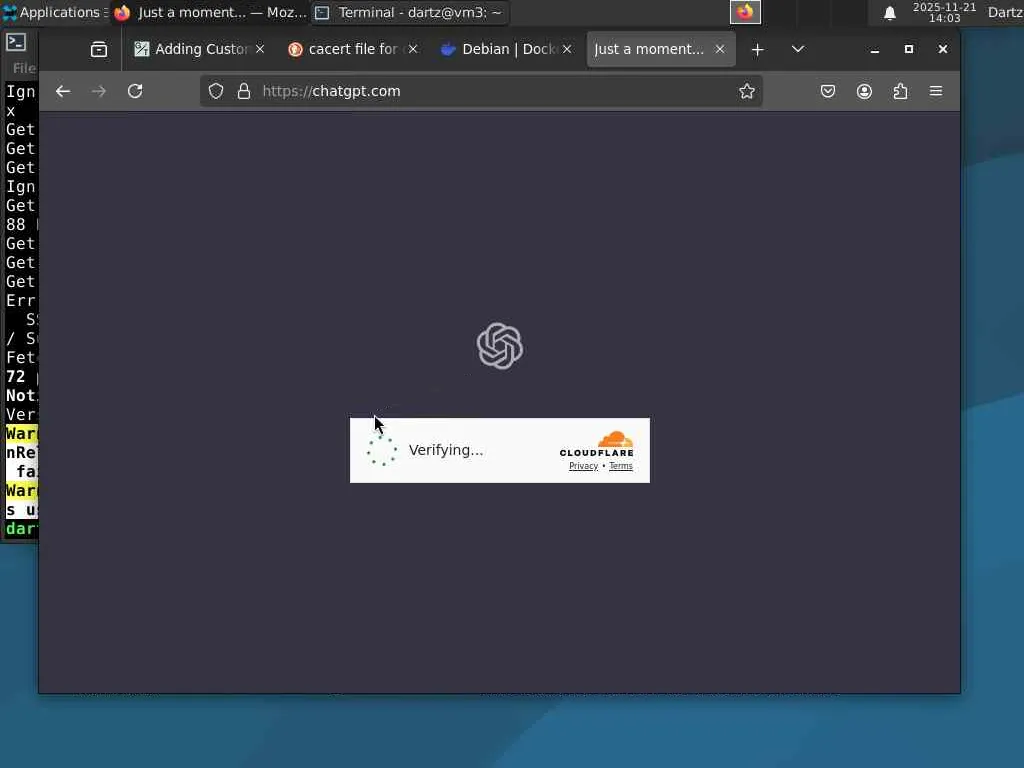Select Firefox Just a moment taskbar button
This screenshot has width=1024, height=768.
pos(209,12)
